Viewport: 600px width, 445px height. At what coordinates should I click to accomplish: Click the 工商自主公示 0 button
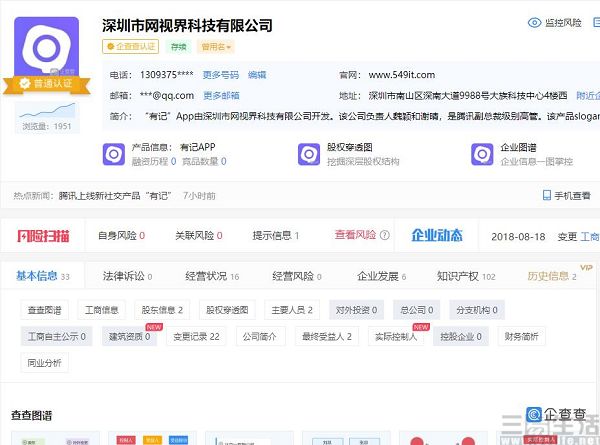pos(57,337)
